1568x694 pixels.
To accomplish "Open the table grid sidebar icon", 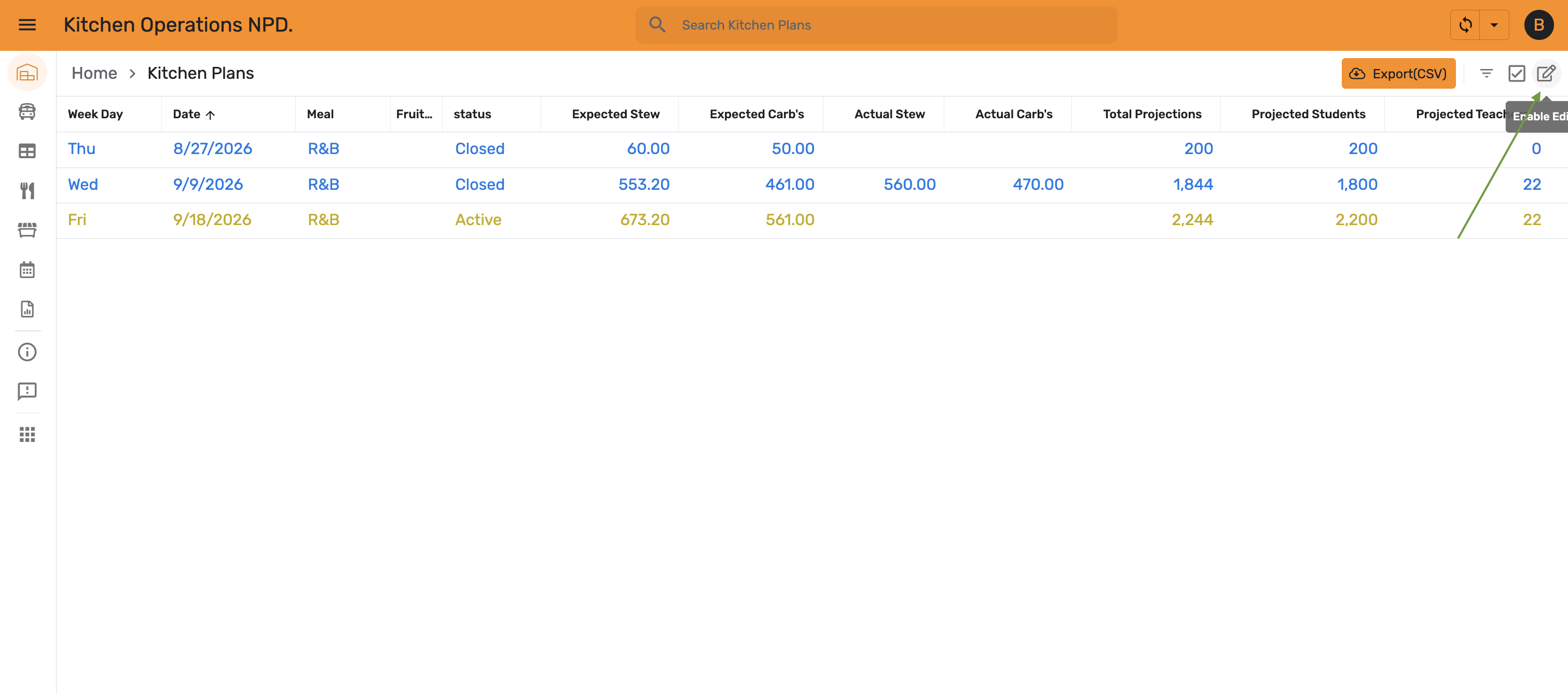I will click(x=27, y=151).
